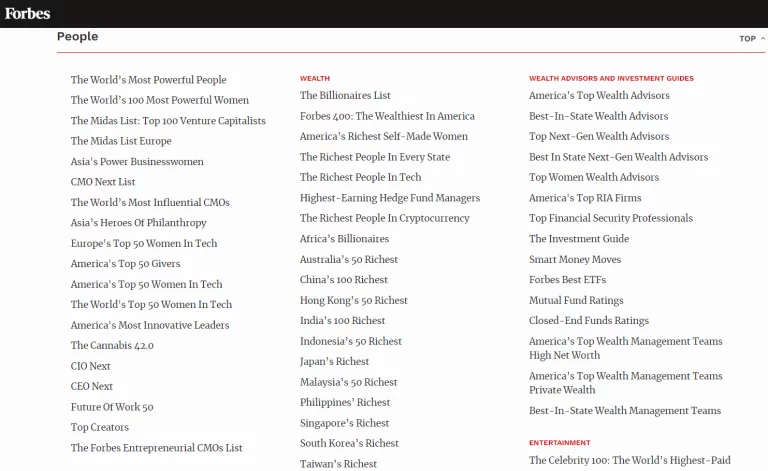Viewport: 768px width, 471px height.
Task: Open Asia's Heroes Of Philanthropy
Action: (x=138, y=223)
